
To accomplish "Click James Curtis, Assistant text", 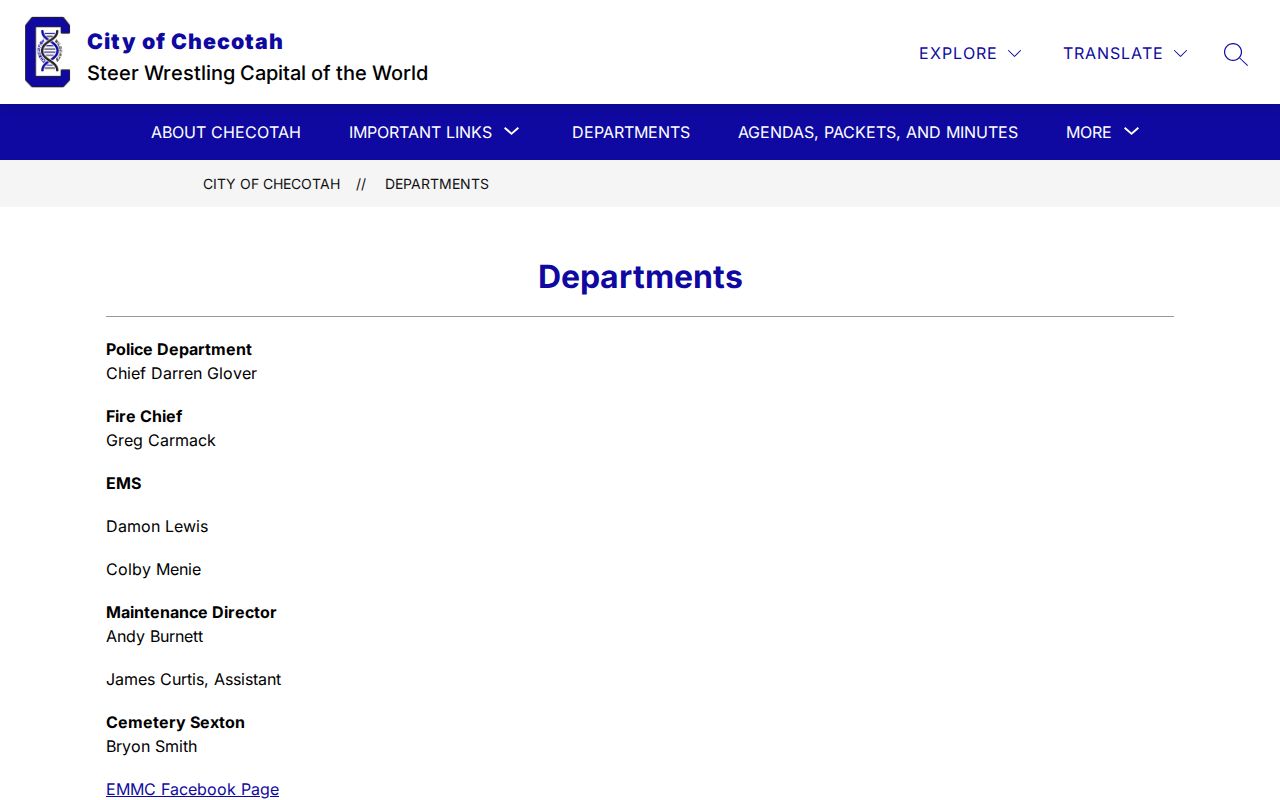I will click(x=194, y=679).
